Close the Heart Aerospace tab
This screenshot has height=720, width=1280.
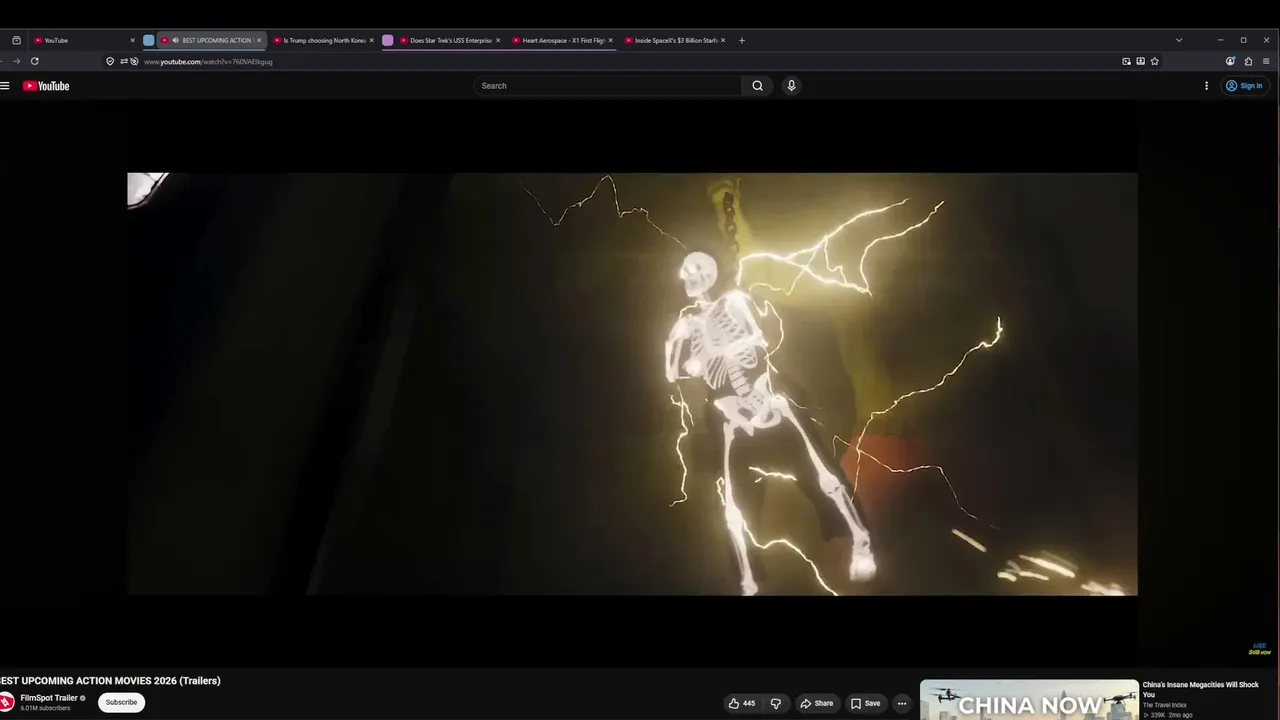pos(610,40)
